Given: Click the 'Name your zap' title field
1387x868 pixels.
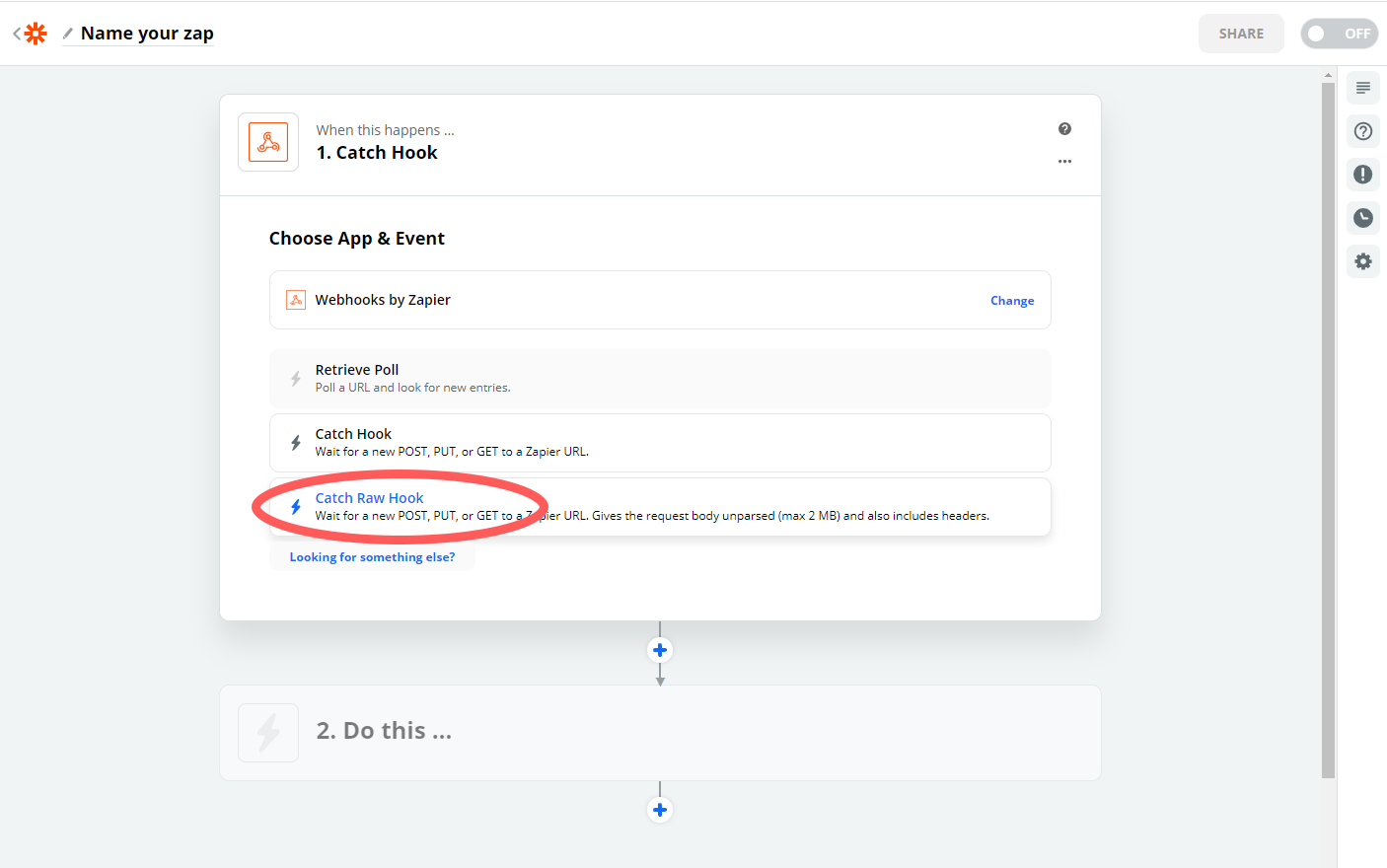Looking at the screenshot, I should coord(146,33).
